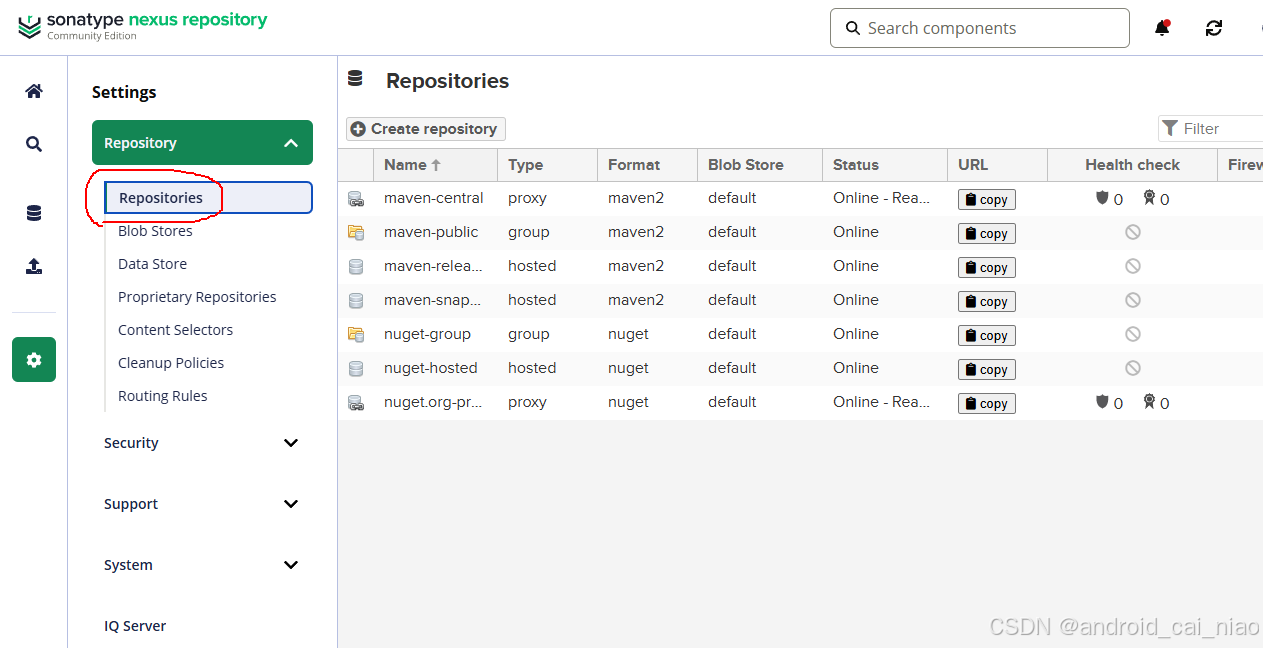This screenshot has height=648, width=1263.
Task: Click the maven-central proxy repository icon
Action: (356, 199)
